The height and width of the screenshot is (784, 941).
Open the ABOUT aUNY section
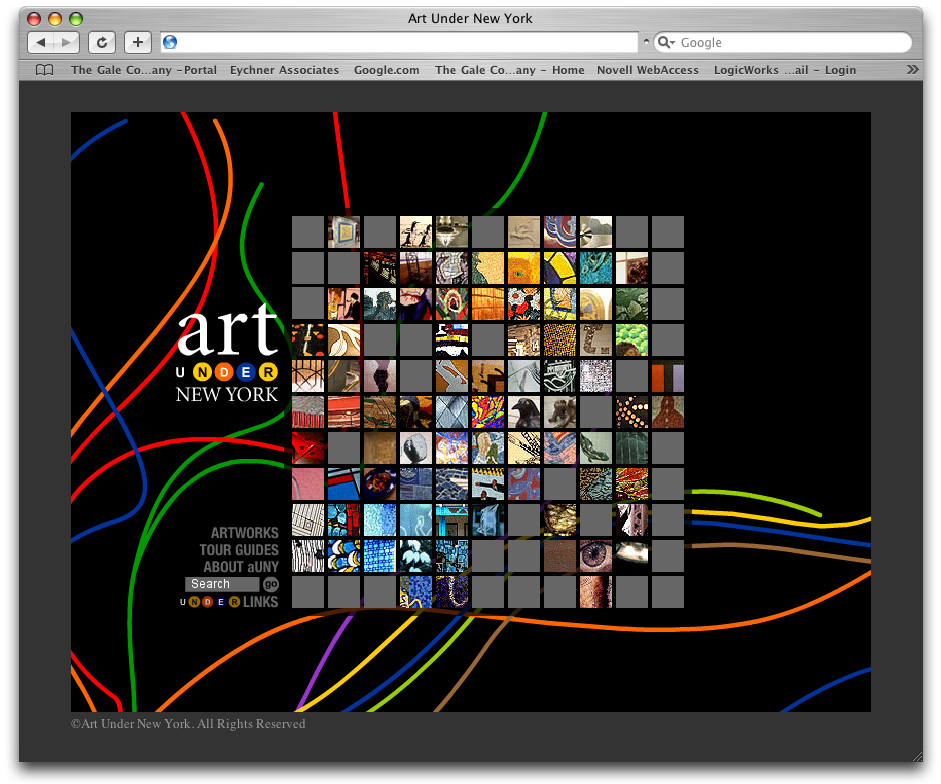(241, 567)
